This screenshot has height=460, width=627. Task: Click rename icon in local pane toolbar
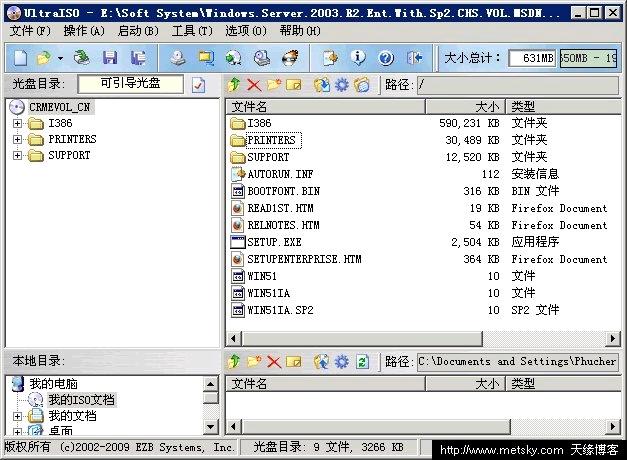(294, 362)
